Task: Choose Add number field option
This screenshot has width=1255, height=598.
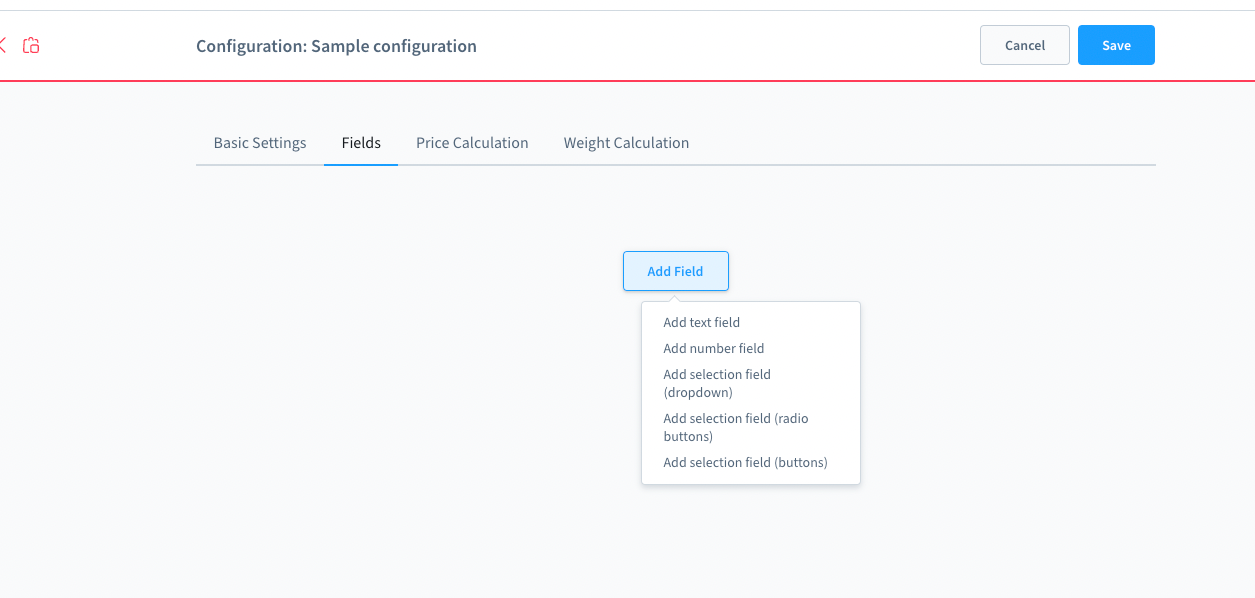Action: pos(714,349)
